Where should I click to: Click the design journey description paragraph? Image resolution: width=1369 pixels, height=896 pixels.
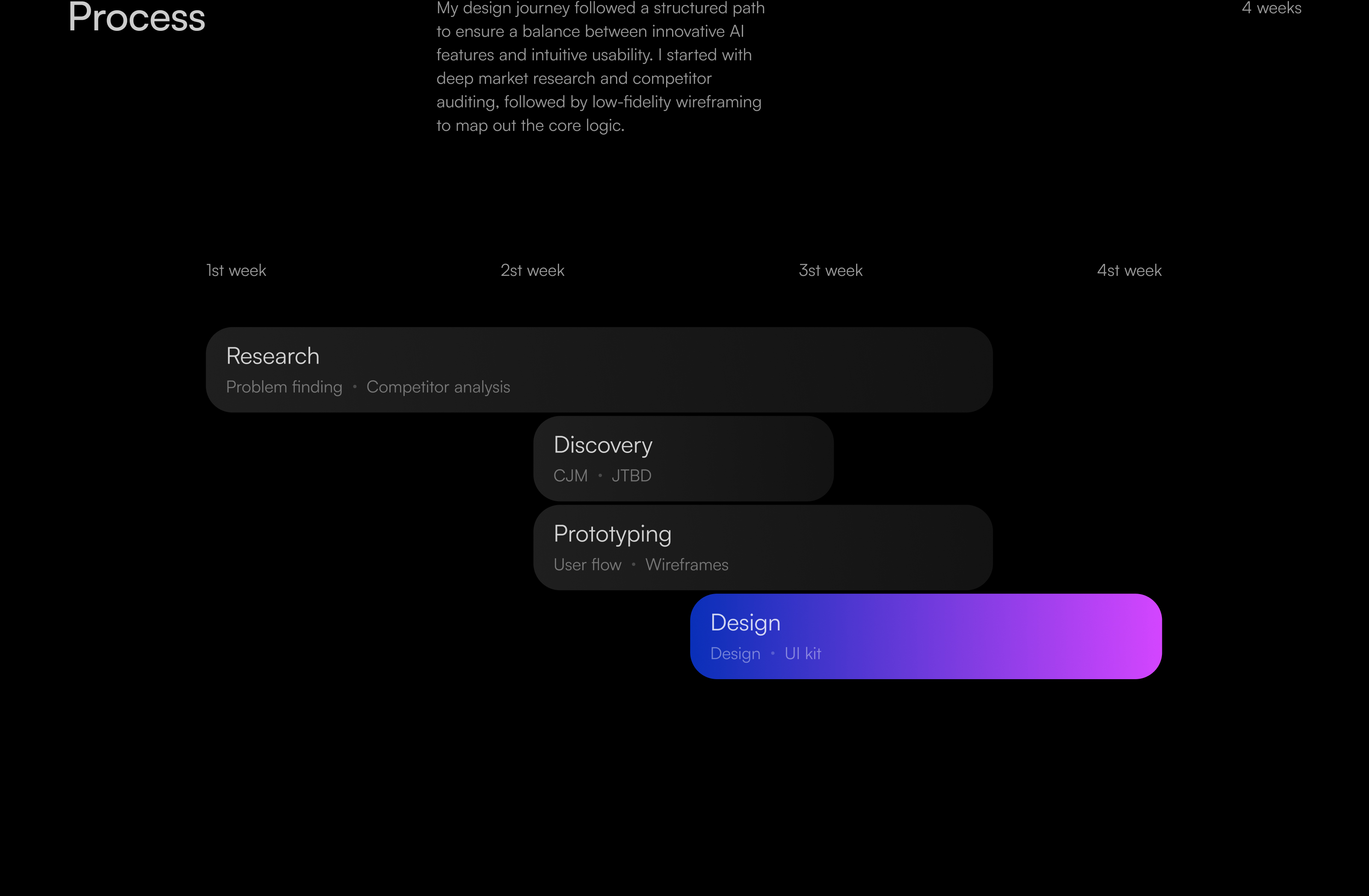600,67
